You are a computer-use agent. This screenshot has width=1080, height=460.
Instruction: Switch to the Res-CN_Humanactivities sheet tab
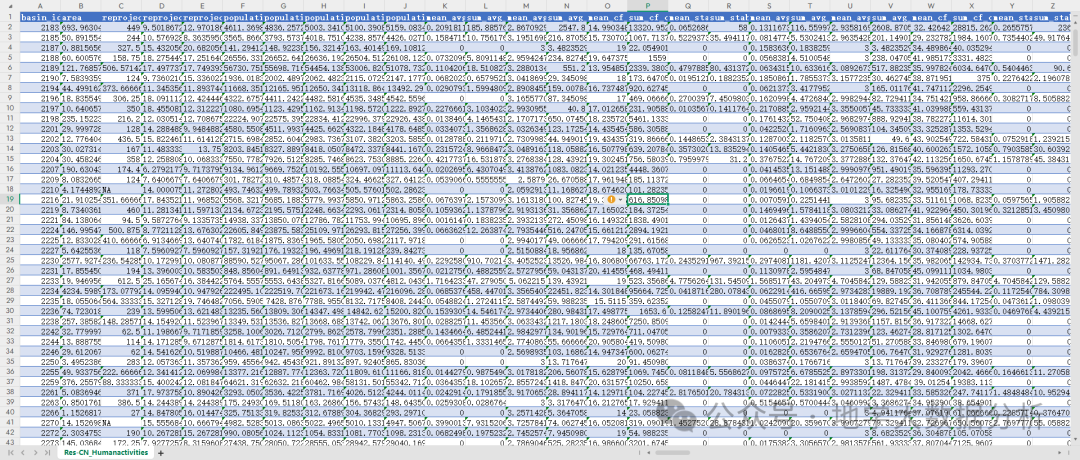pyautogui.click(x=105, y=453)
